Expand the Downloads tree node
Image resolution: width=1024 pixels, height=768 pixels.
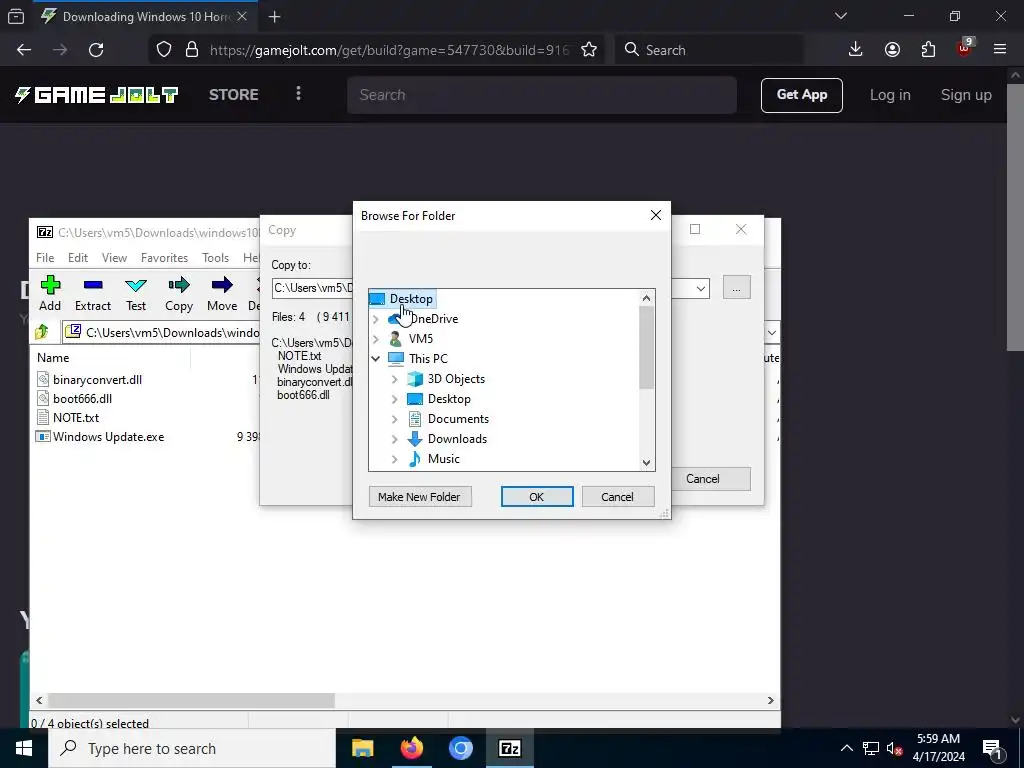click(x=394, y=439)
